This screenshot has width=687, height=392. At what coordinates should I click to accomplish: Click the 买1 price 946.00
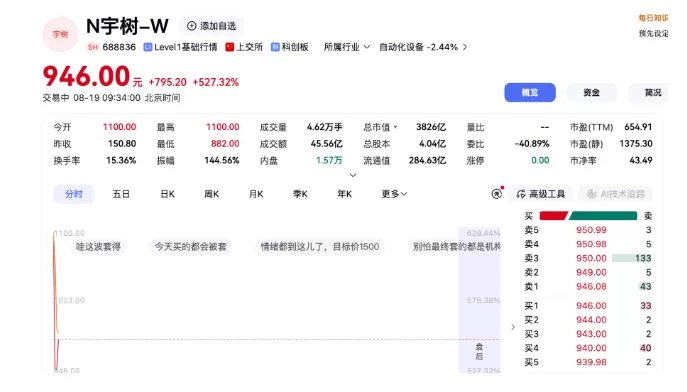[591, 306]
